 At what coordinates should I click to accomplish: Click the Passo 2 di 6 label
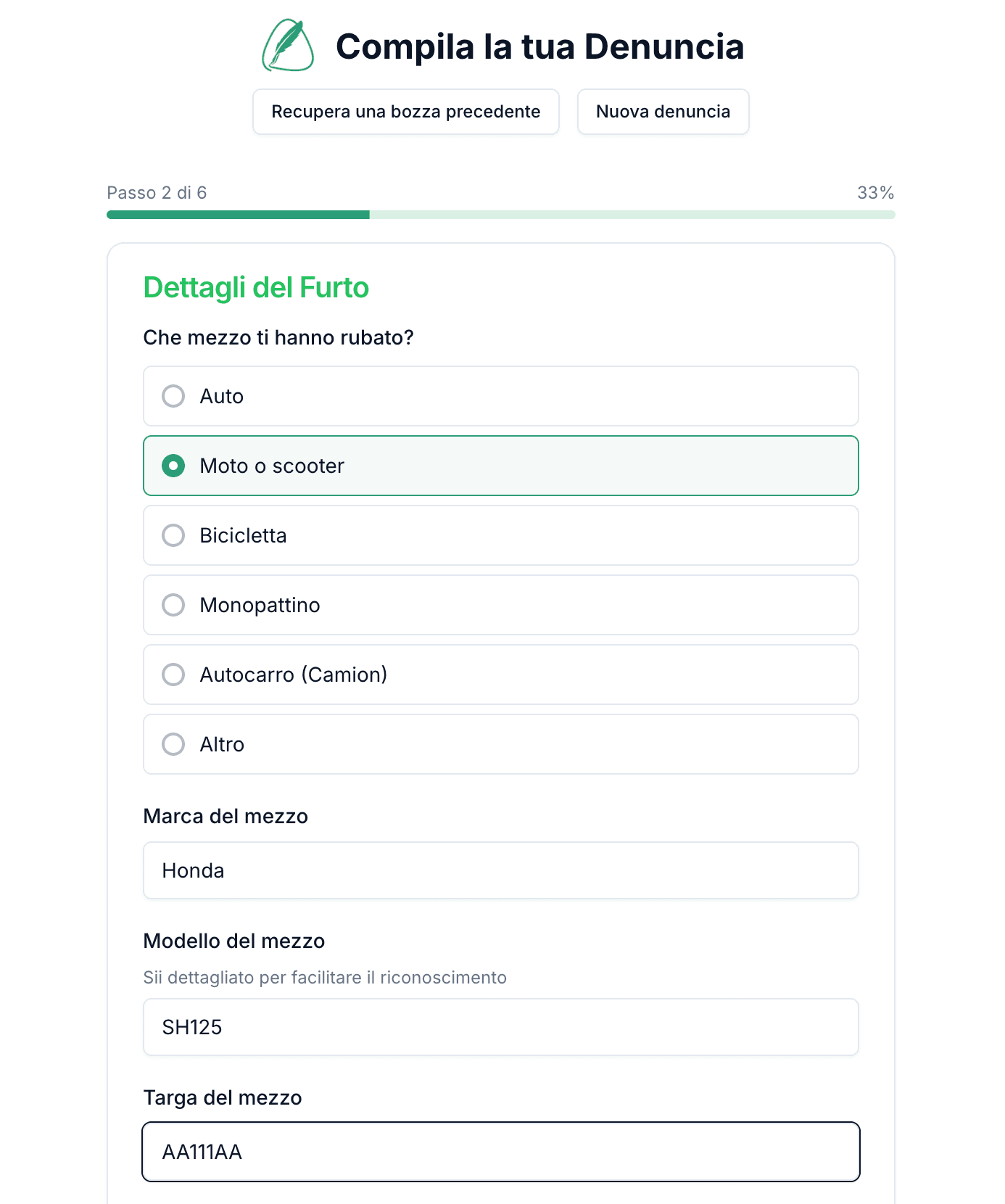point(157,193)
